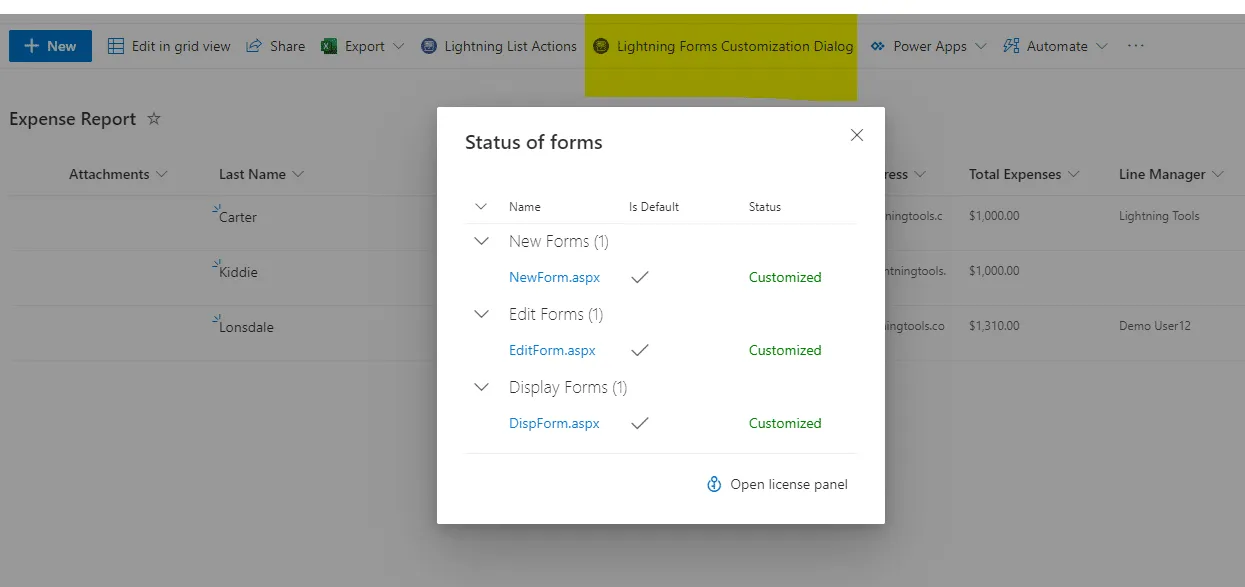This screenshot has width=1245, height=587.
Task: Open the Export menu icon
Action: (328, 45)
